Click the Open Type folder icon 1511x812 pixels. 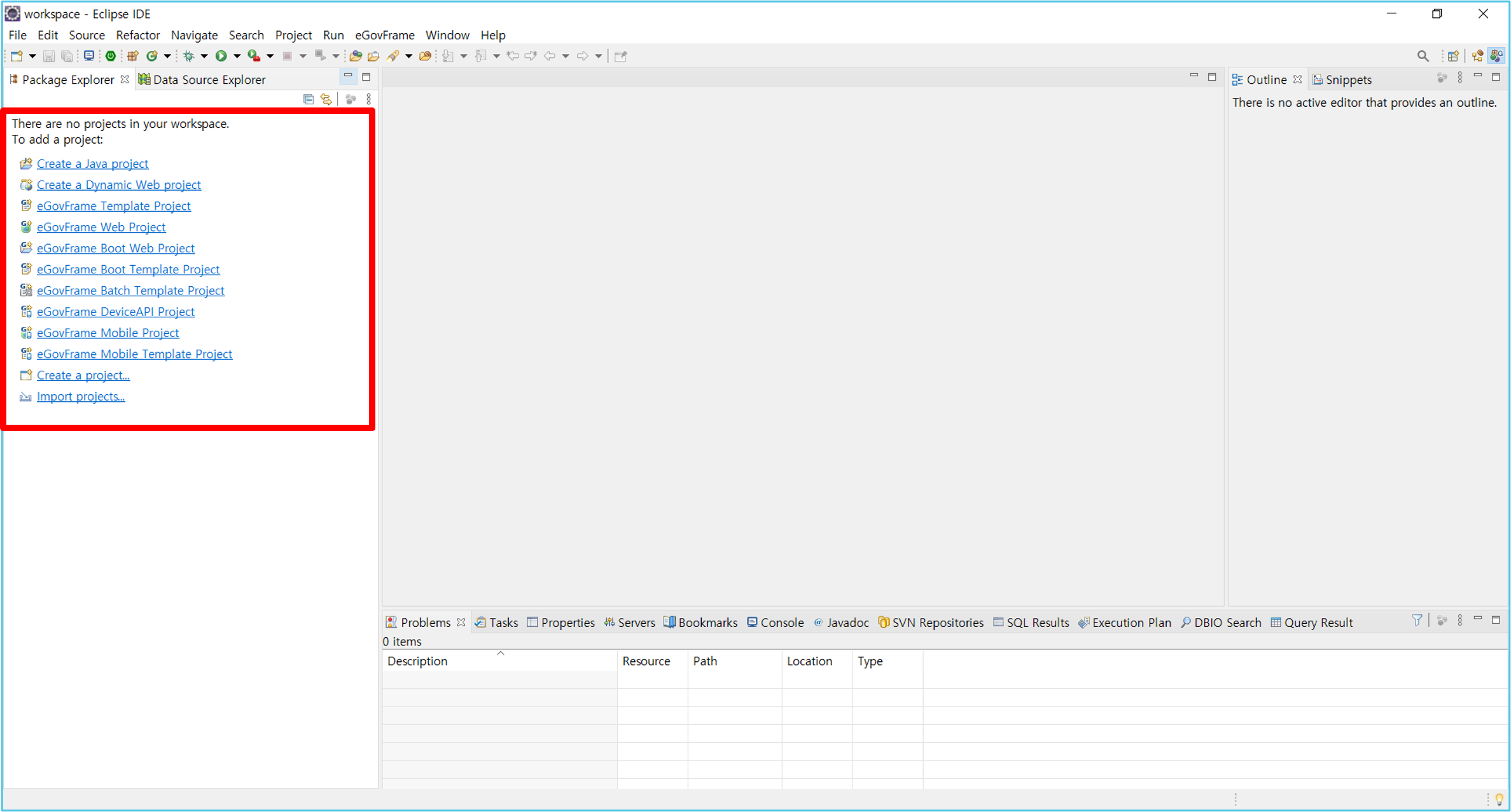click(x=356, y=56)
